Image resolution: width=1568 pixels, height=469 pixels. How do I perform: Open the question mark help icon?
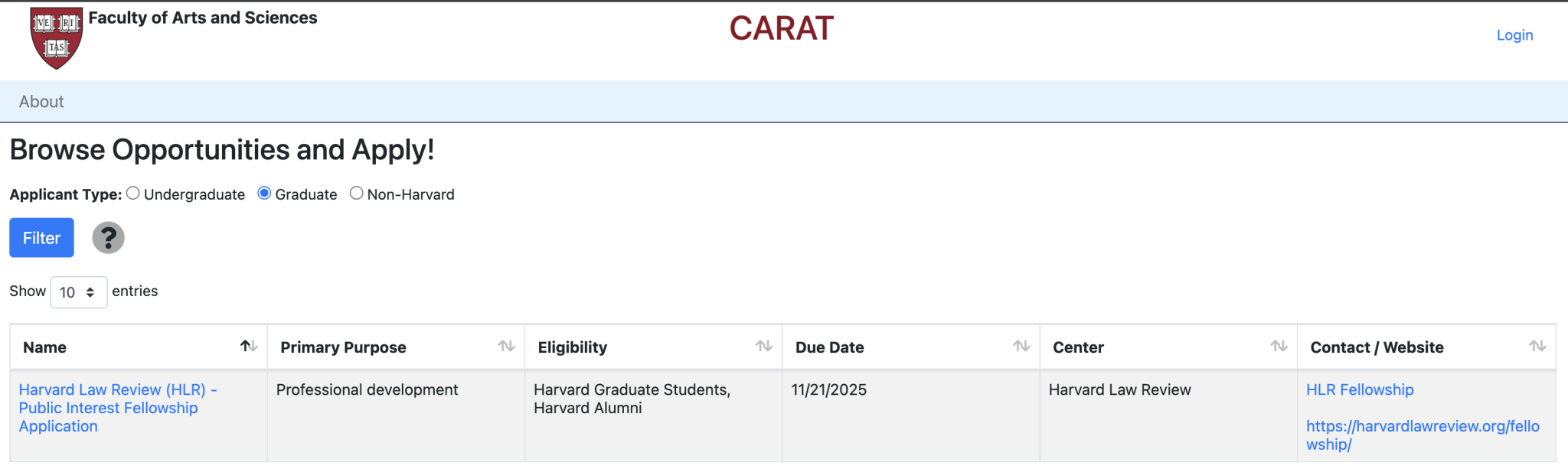click(x=109, y=238)
